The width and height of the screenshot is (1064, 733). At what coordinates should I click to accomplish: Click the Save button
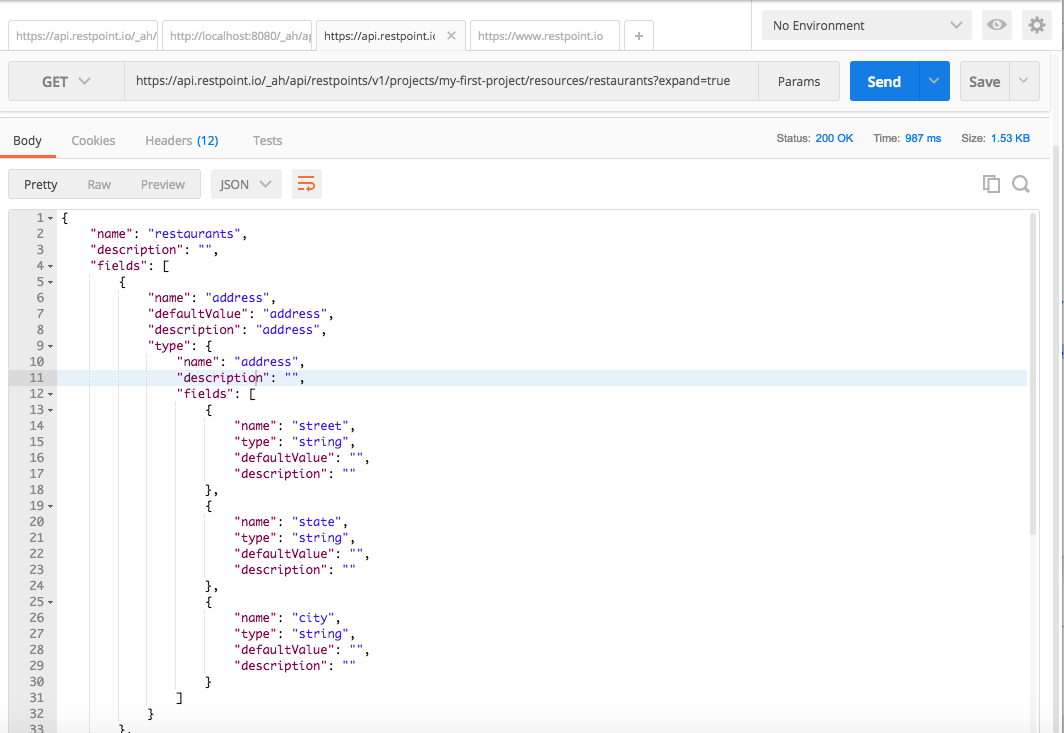pyautogui.click(x=985, y=81)
